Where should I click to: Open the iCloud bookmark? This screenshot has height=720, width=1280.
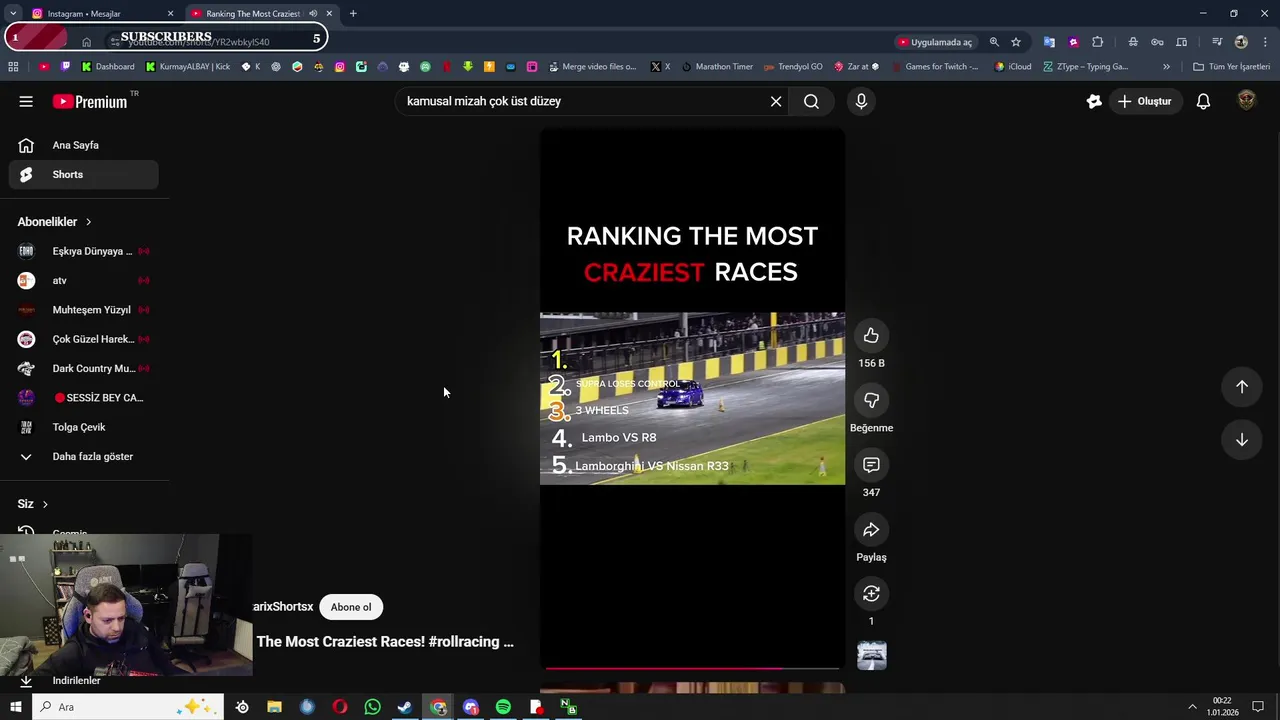click(1013, 67)
